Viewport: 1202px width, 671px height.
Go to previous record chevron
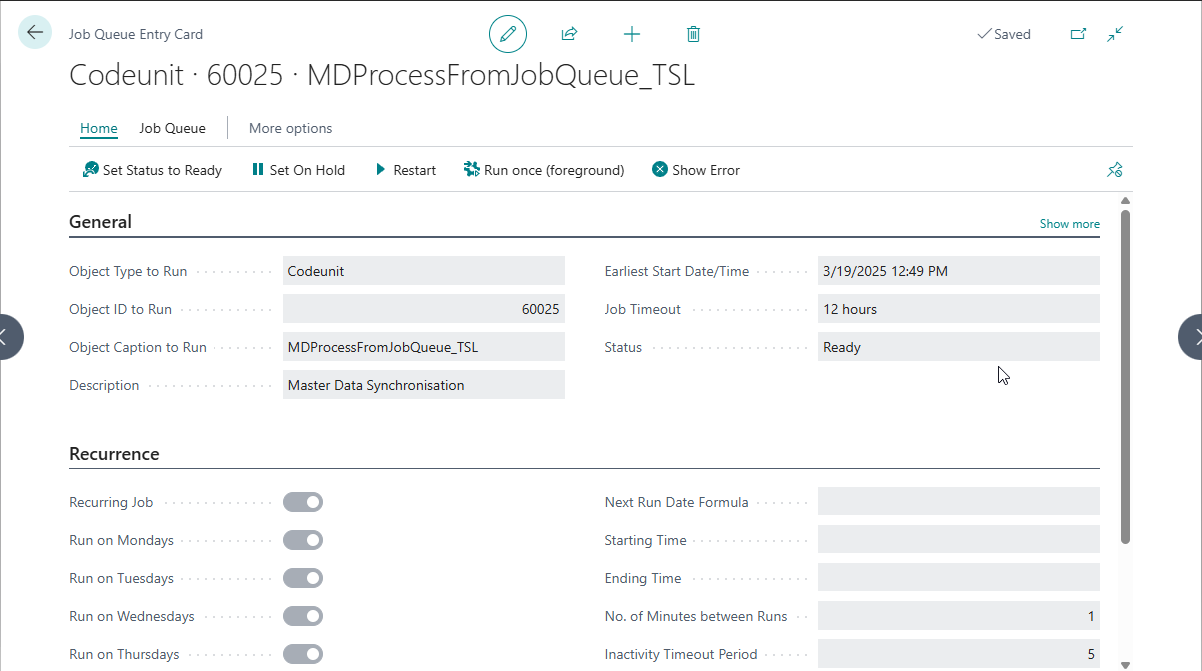tap(7, 337)
